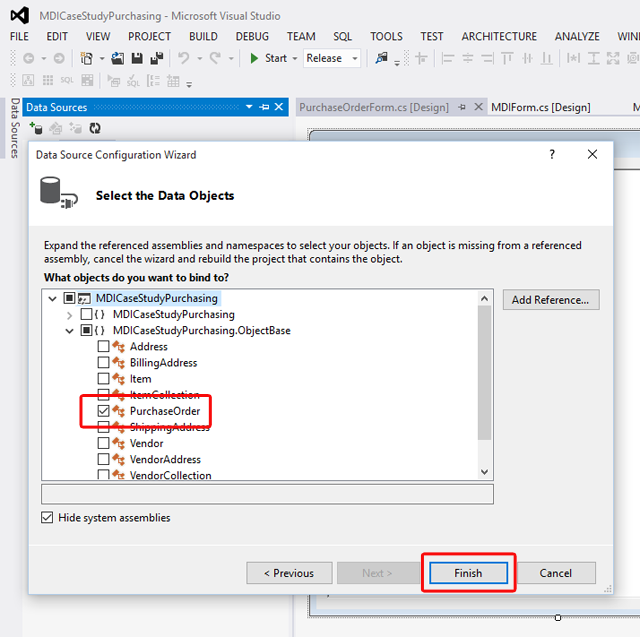Check the BillingAddress checkbox
Screen dimensions: 640x637
[103, 362]
